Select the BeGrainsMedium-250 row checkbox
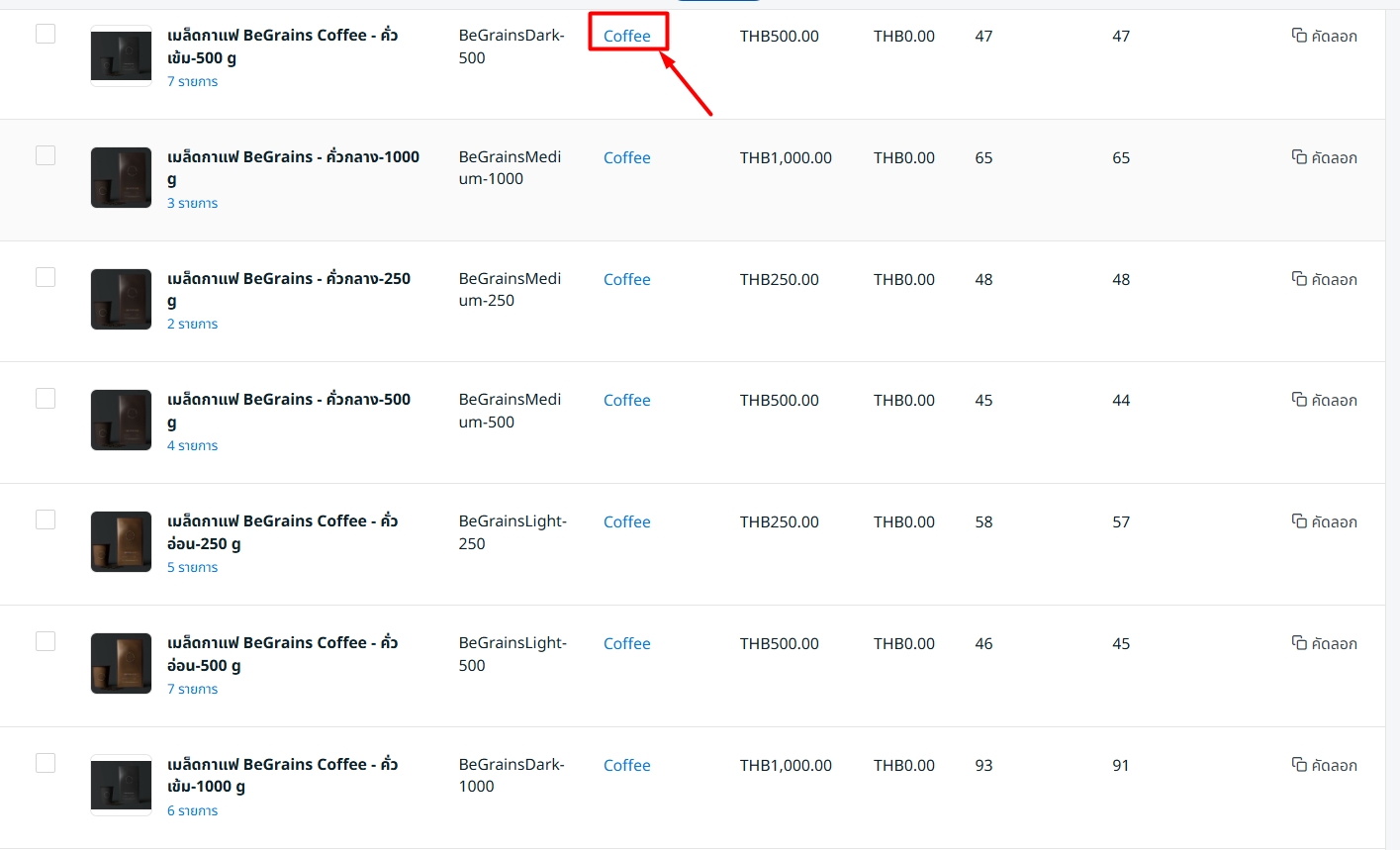The height and width of the screenshot is (850, 1400). click(x=46, y=277)
